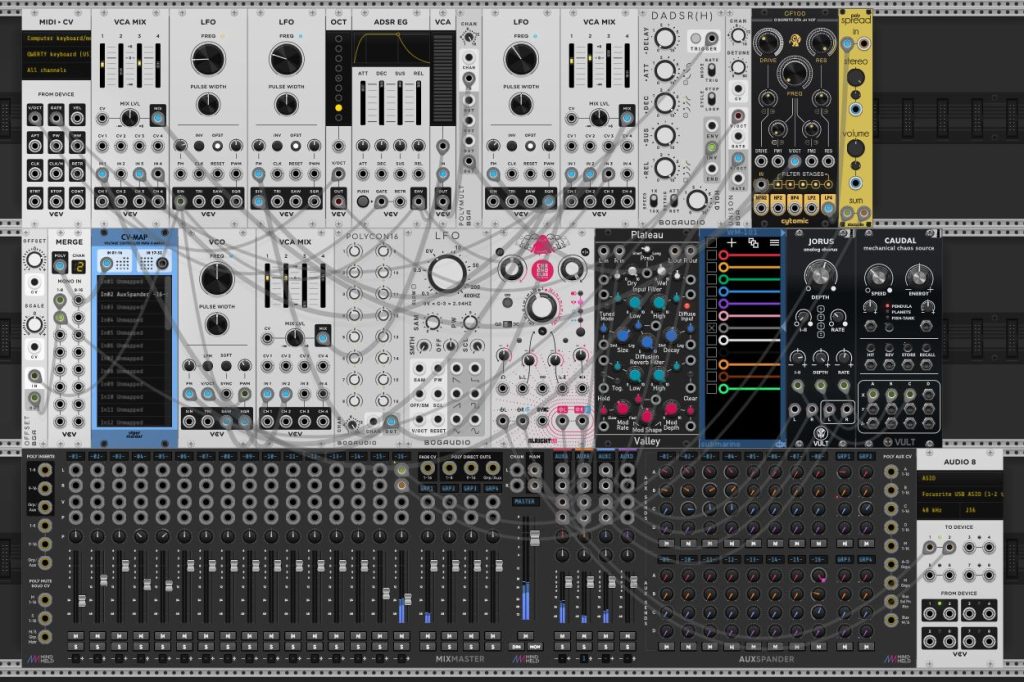Image resolution: width=1024 pixels, height=682 pixels.
Task: Click the ENV output jack on ADSR EG
Action: [x=418, y=201]
